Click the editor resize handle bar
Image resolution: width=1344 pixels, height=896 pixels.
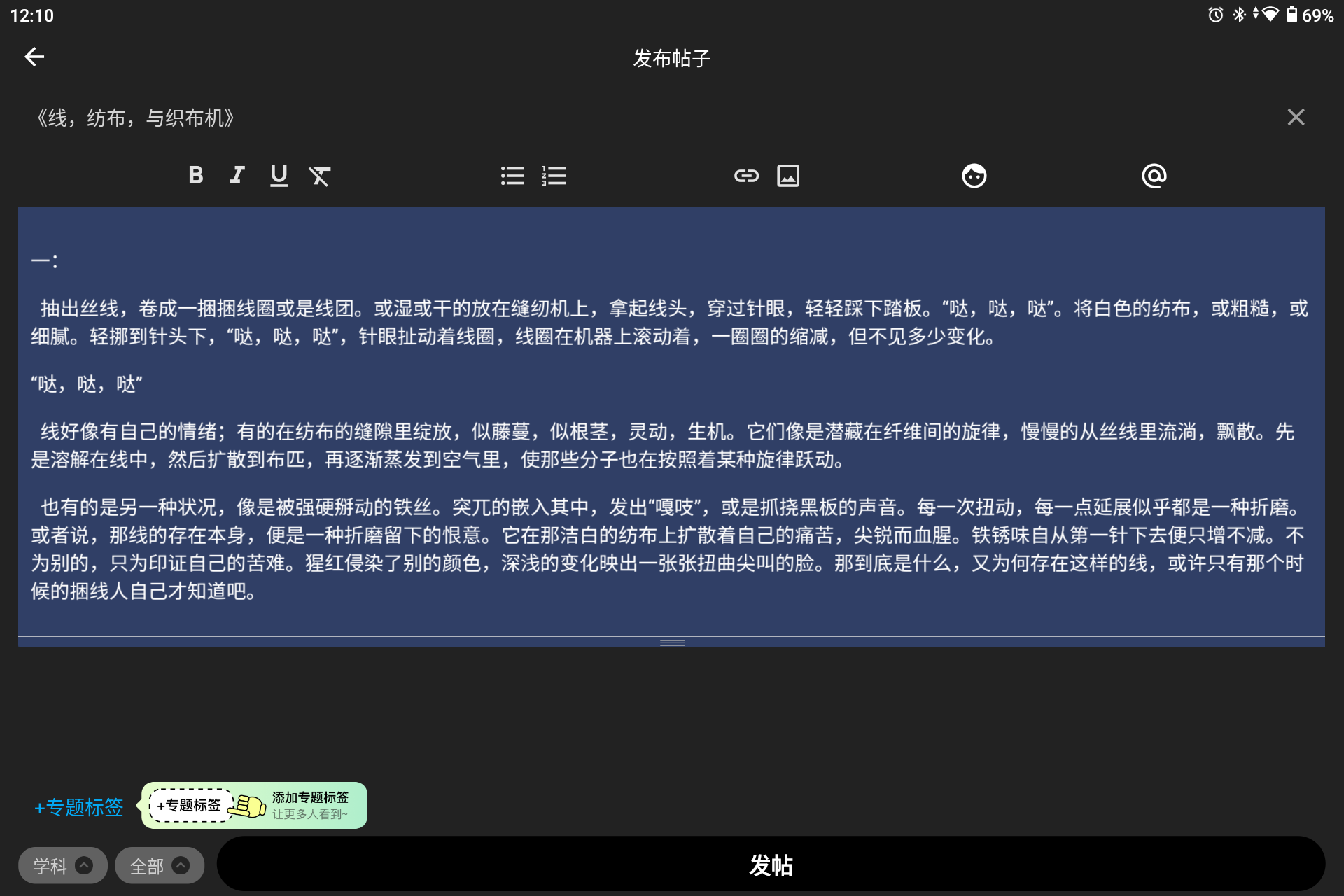click(672, 643)
